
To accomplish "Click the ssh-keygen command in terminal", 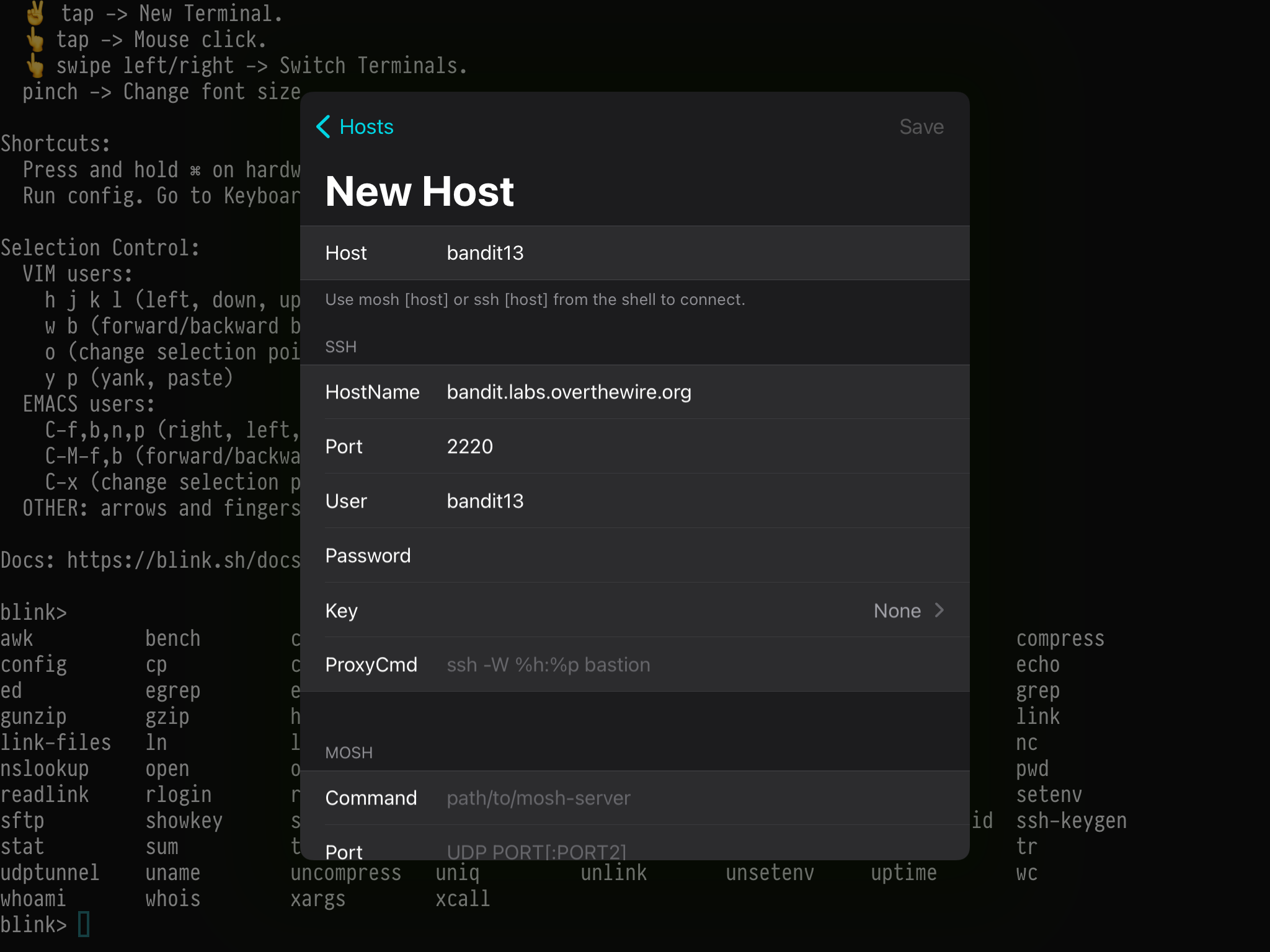I will click(x=1071, y=821).
